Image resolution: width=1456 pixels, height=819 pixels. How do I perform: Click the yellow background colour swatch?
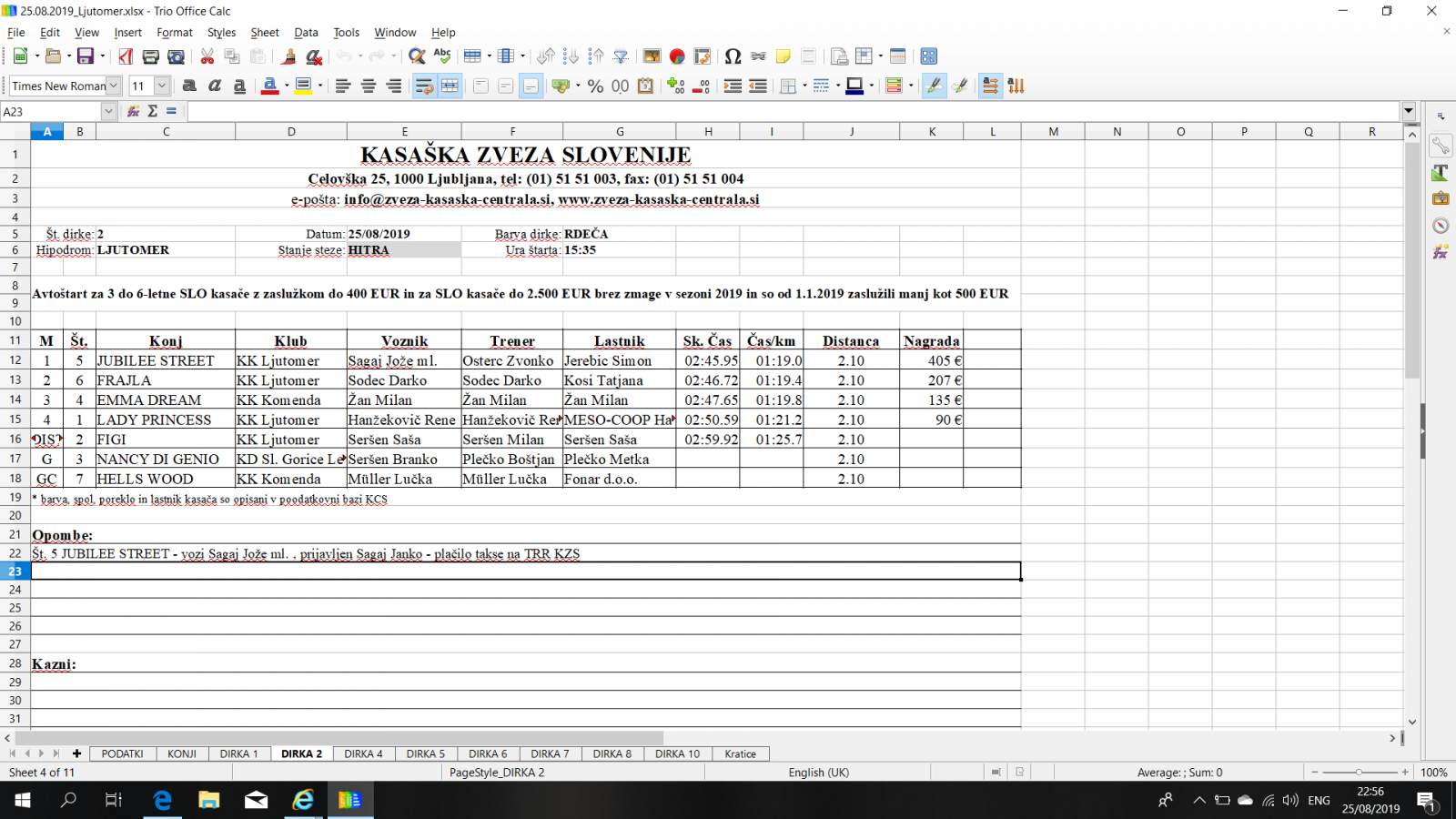tap(303, 86)
